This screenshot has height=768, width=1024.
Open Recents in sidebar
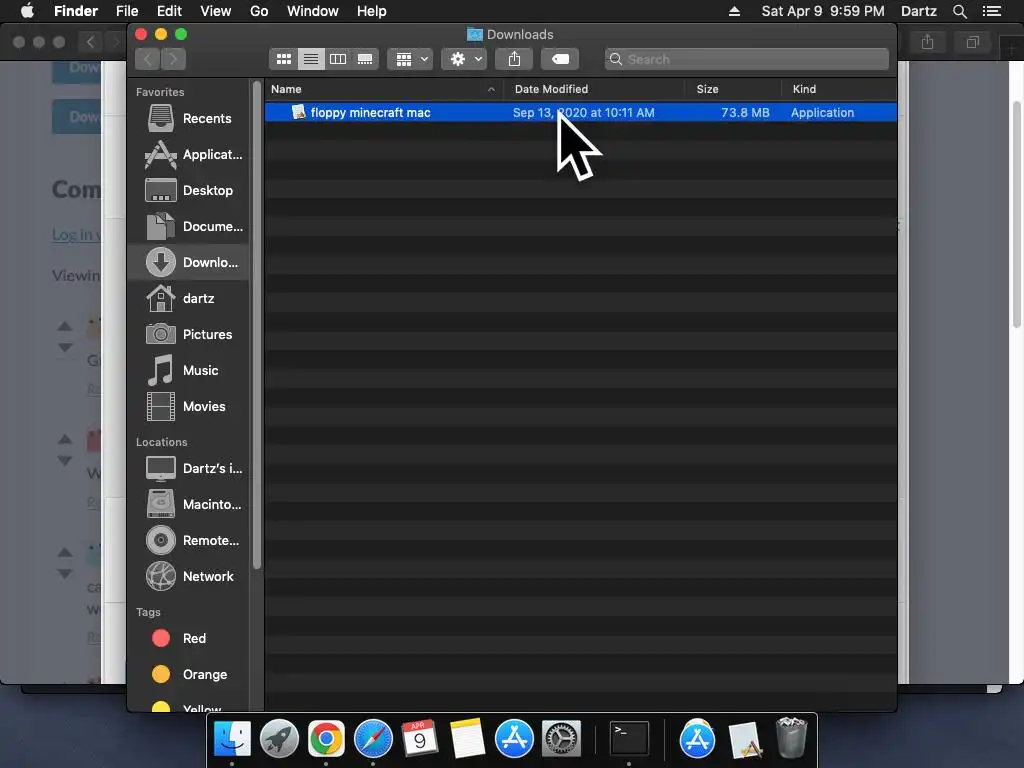pos(189,118)
